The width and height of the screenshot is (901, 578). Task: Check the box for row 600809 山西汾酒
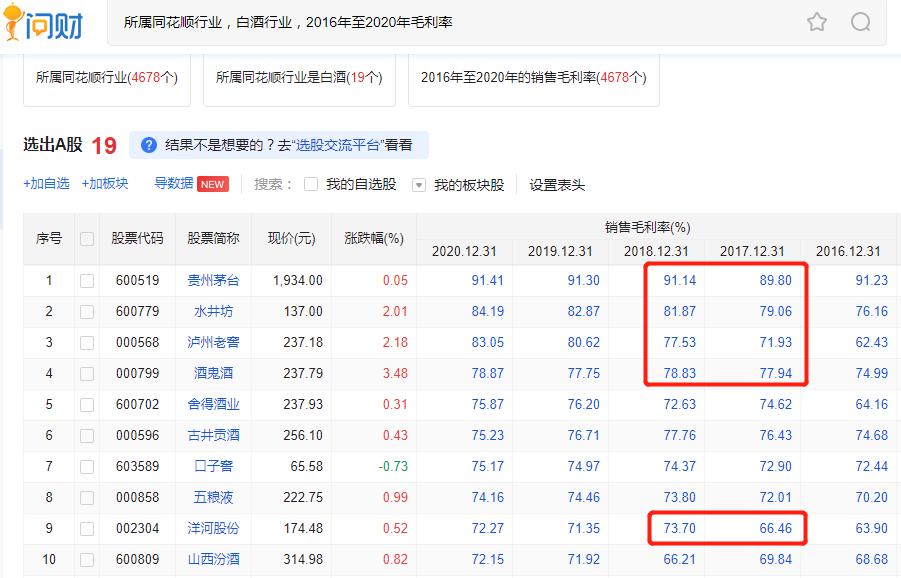pyautogui.click(x=87, y=560)
